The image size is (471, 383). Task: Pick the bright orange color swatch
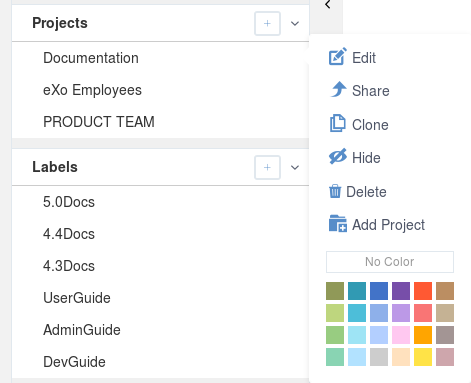pos(423,335)
